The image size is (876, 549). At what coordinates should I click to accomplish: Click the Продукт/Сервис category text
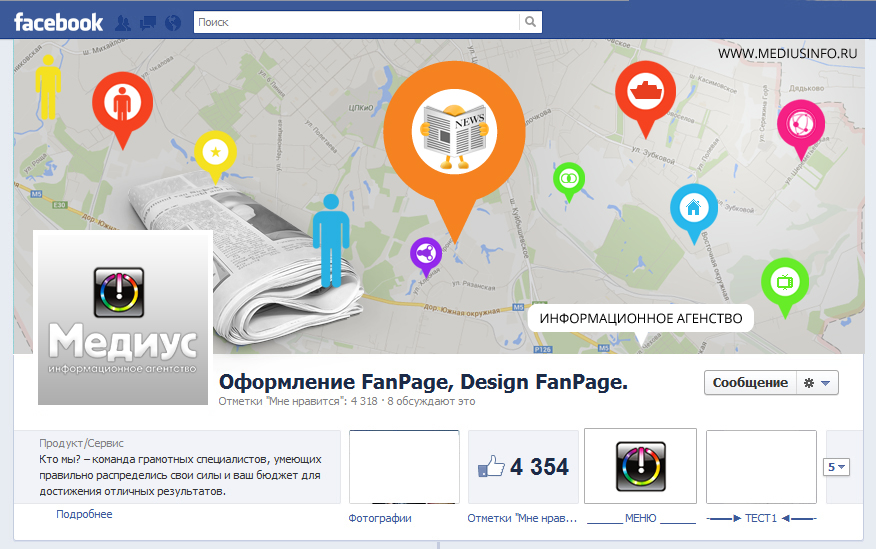tap(82, 443)
